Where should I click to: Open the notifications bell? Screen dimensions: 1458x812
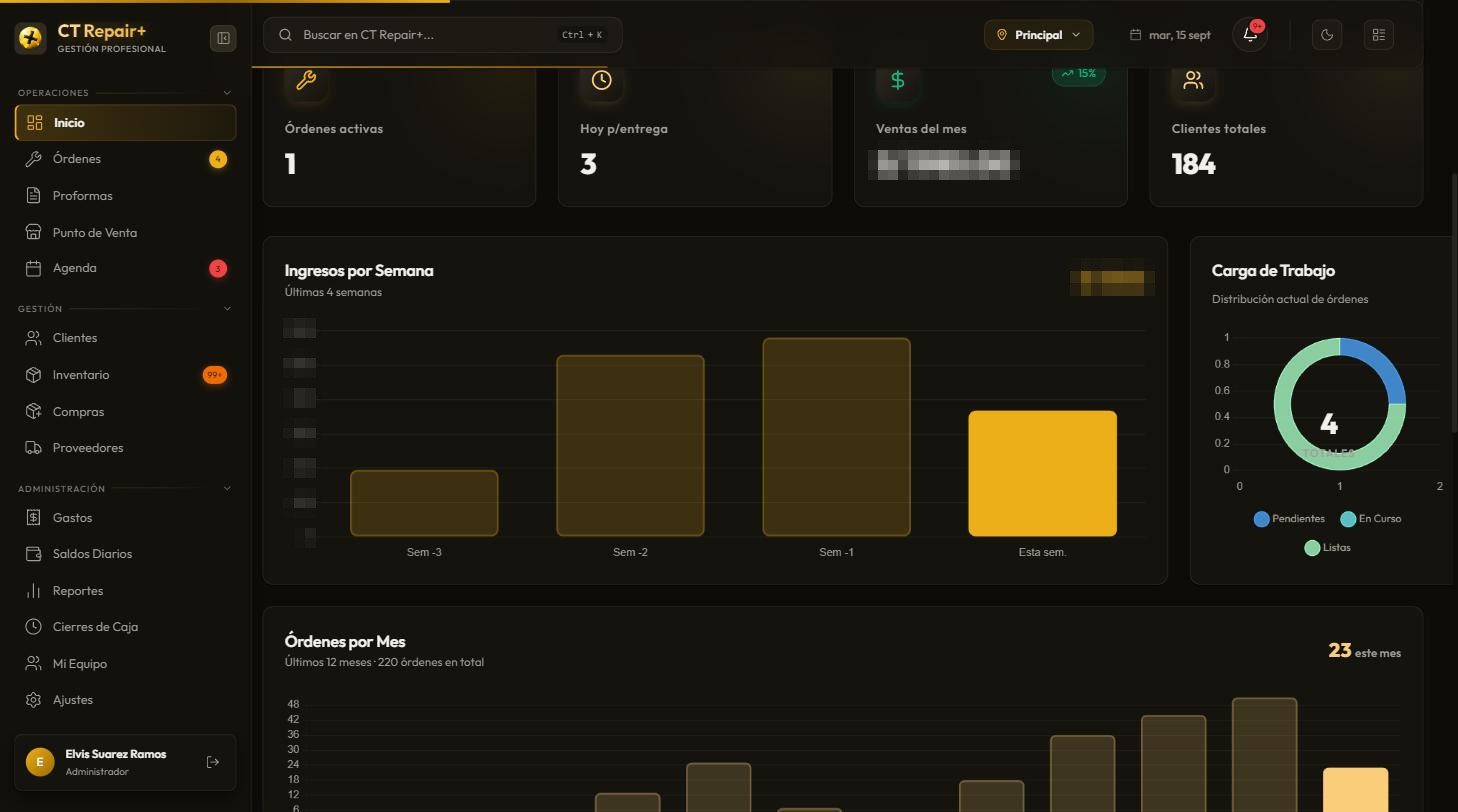(x=1250, y=35)
